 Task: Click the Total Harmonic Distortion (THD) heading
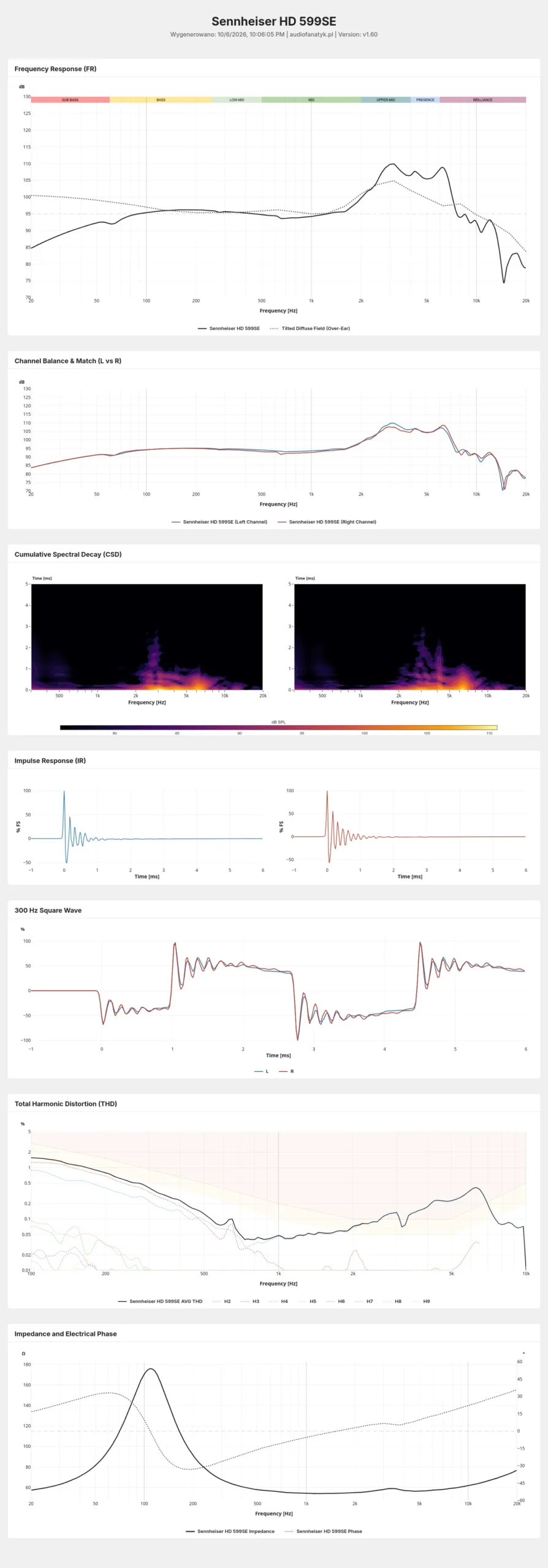click(x=66, y=1104)
